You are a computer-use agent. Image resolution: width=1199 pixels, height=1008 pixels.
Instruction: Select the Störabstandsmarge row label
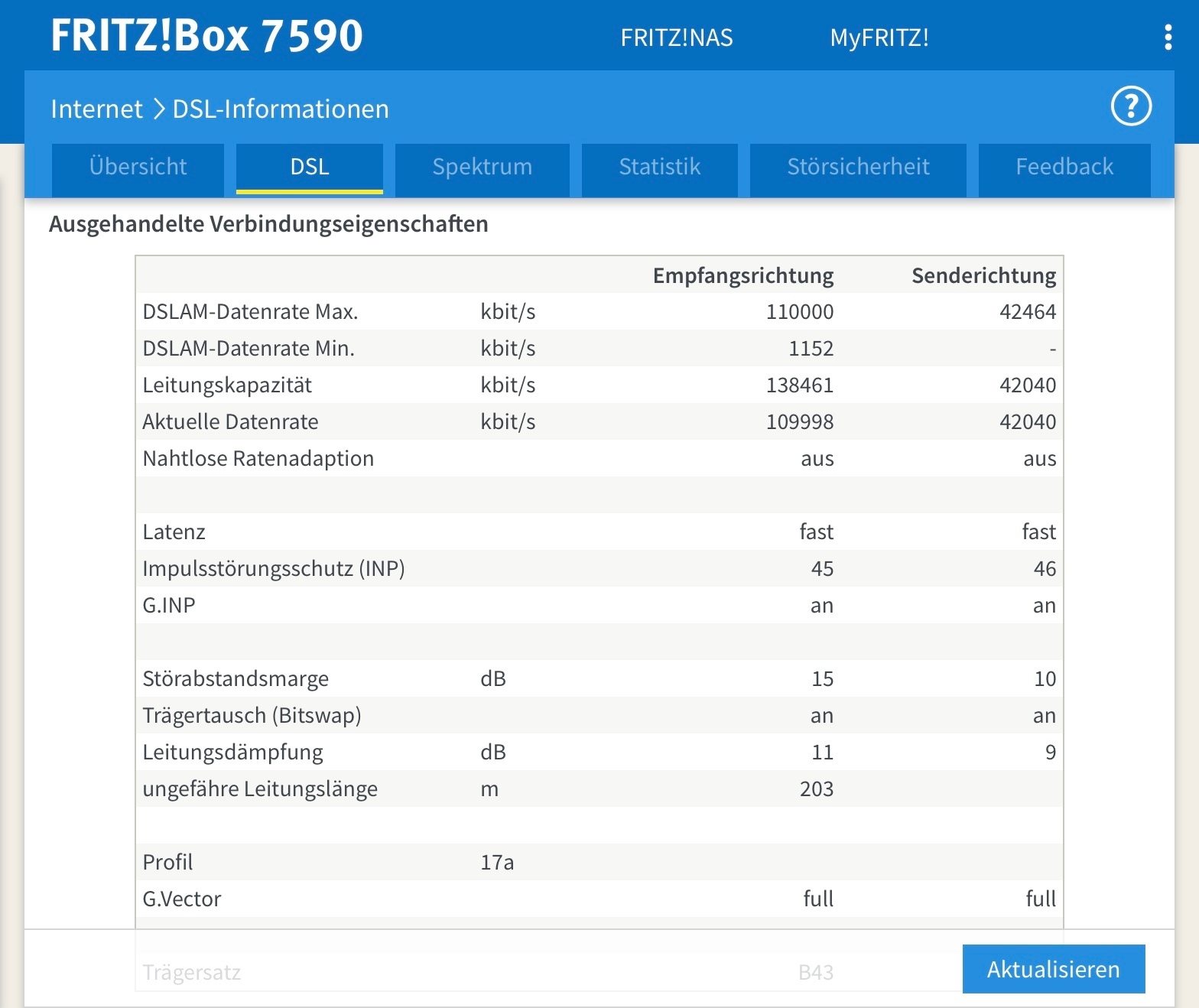pos(236,679)
